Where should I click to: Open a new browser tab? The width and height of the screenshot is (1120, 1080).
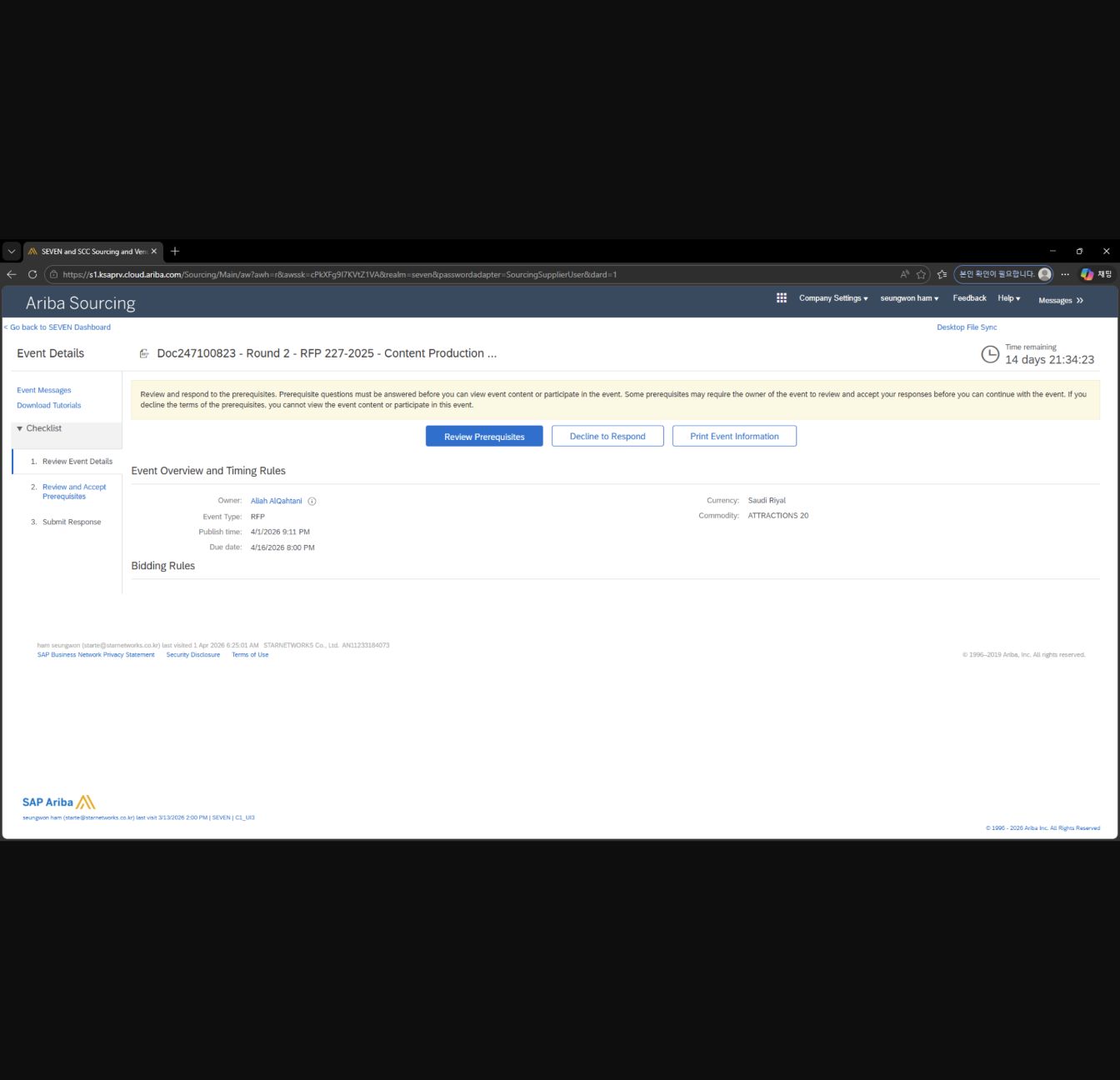175,251
